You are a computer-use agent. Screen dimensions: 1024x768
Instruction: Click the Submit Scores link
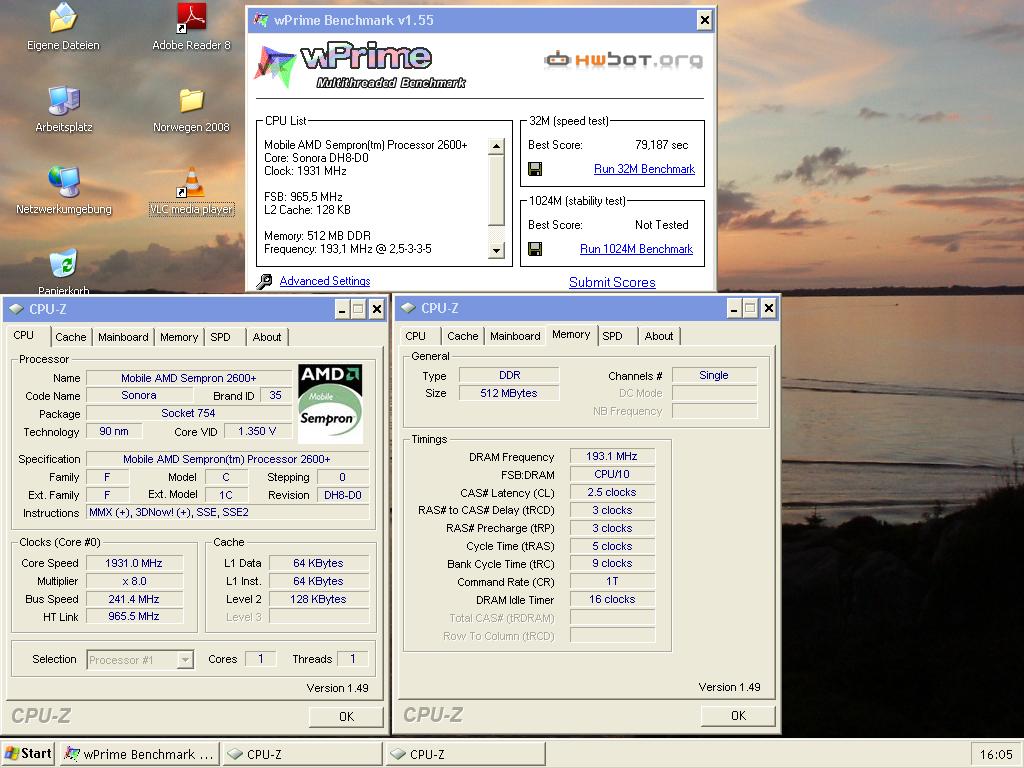coord(612,282)
